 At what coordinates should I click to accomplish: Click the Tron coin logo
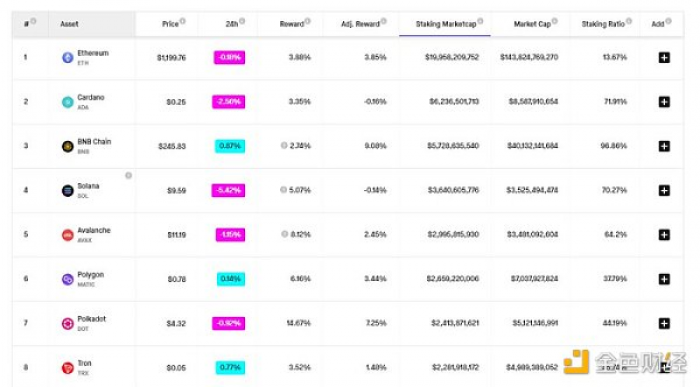pos(67,368)
